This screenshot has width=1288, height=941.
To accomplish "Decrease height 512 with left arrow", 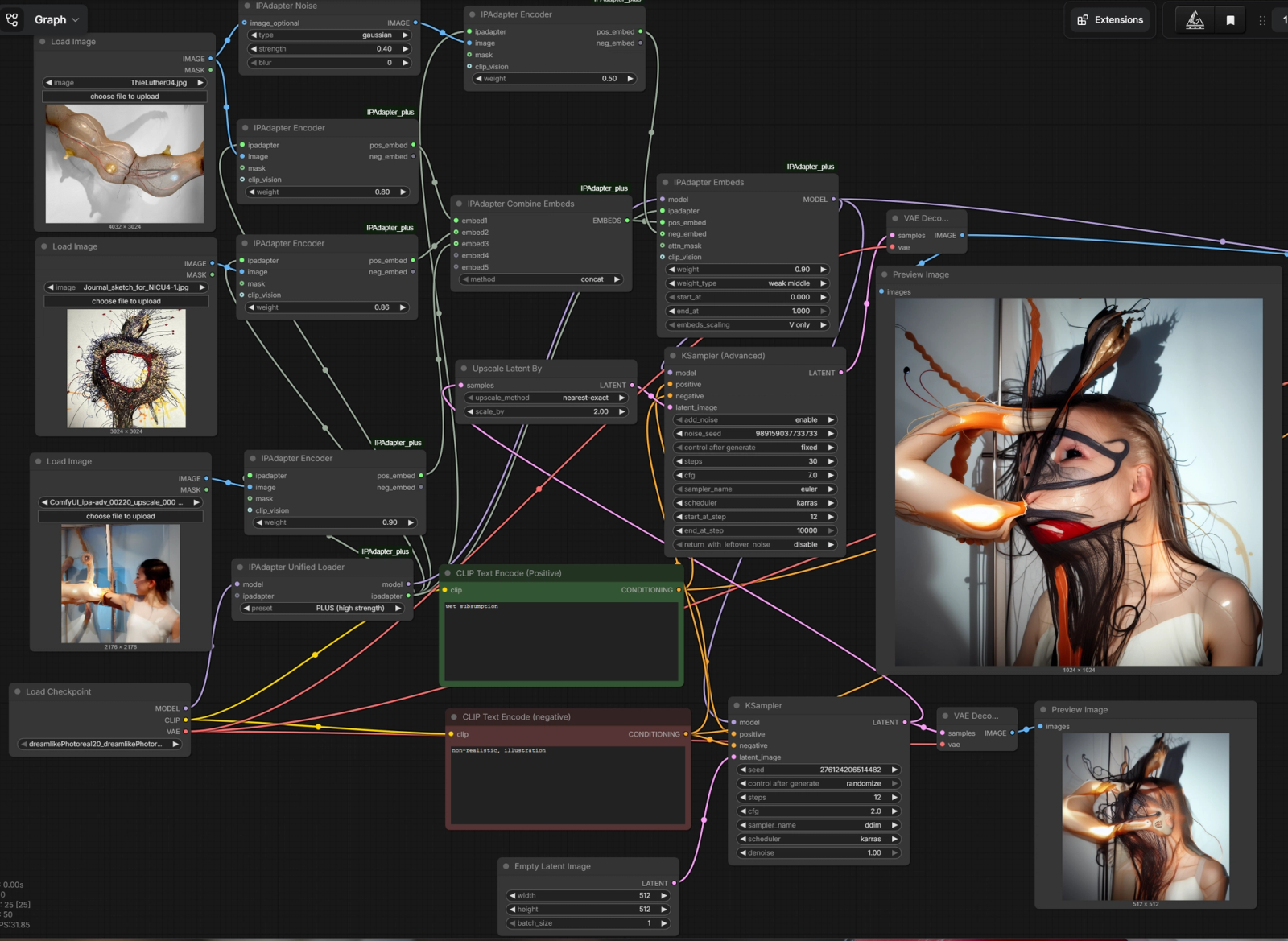I will tap(513, 910).
